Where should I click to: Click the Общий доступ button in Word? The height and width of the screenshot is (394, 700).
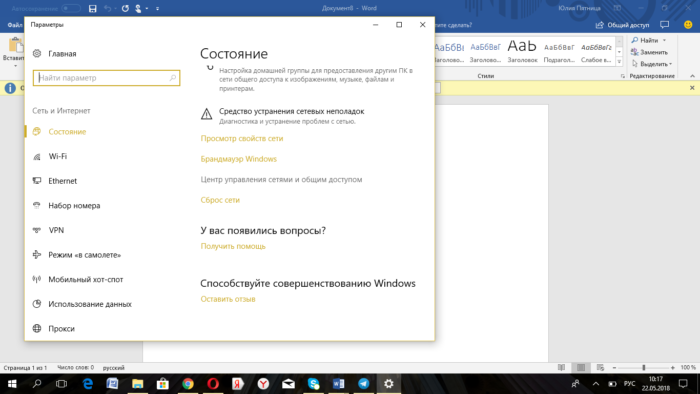(x=622, y=25)
